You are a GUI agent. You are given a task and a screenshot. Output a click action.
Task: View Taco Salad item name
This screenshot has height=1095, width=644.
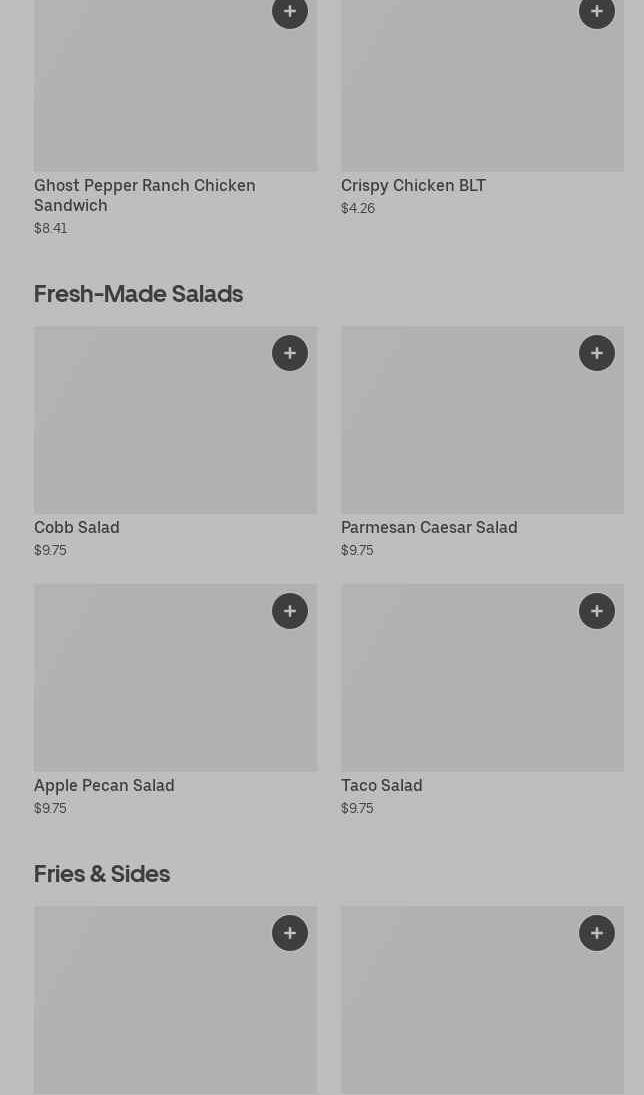(x=381, y=785)
